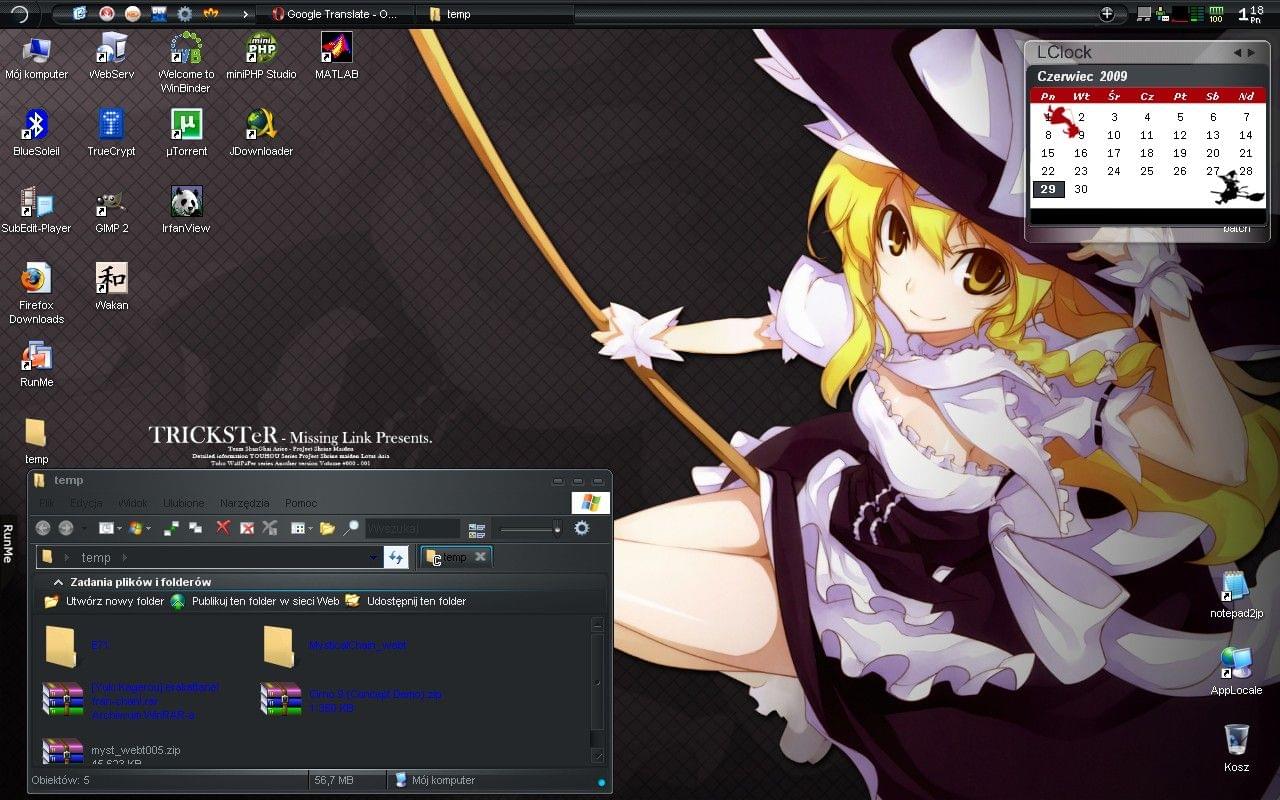The height and width of the screenshot is (800, 1280).
Task: Adjust the slider in the temp toolbar
Action: [x=530, y=529]
